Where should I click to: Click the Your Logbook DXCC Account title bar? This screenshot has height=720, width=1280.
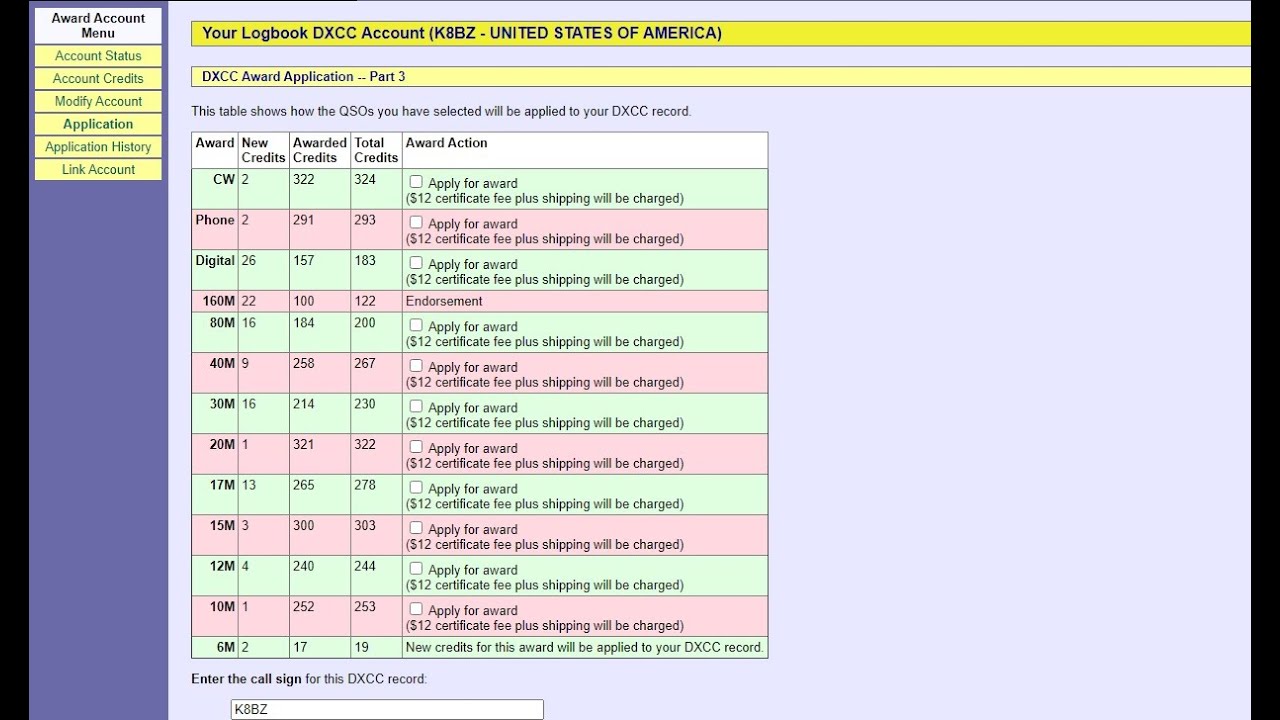(720, 33)
